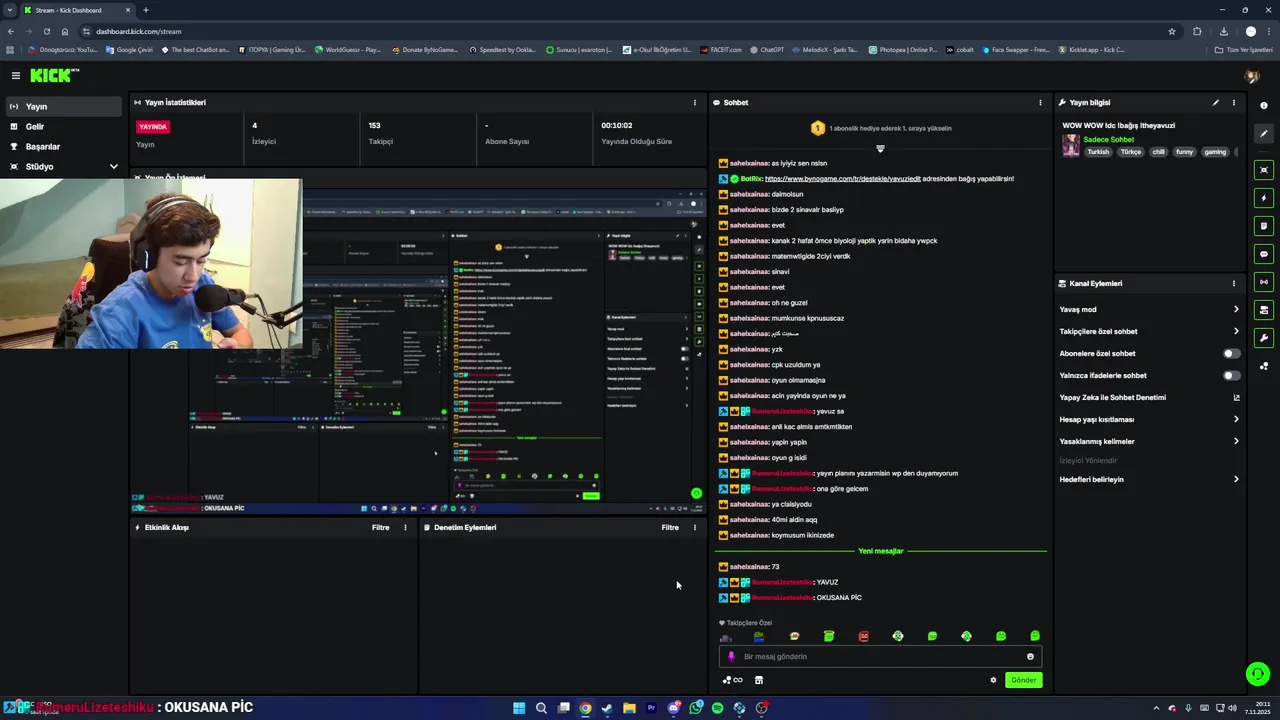Screen dimensions: 1280x720
Task: Toggle Yalnızca ifadelerle sohbet switch
Action: point(1232,375)
